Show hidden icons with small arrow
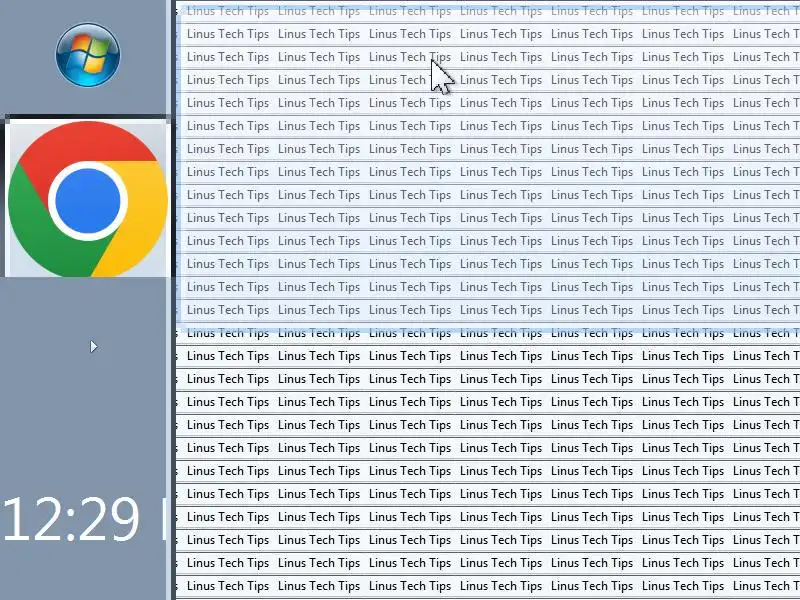The height and width of the screenshot is (600, 800). pos(93,347)
